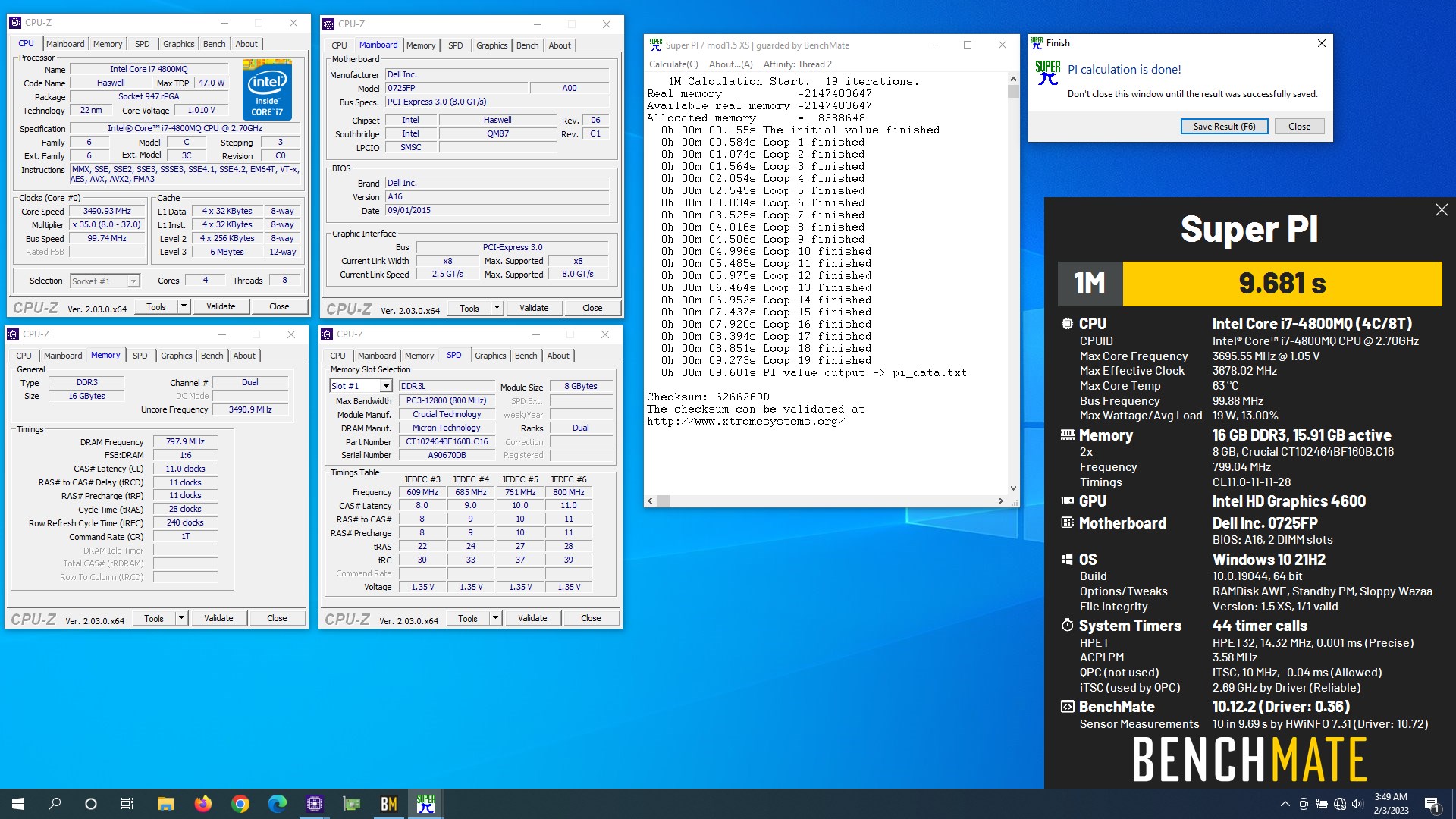This screenshot has width=1456, height=819.
Task: Open Microsoft Edge from taskbar
Action: 277,804
